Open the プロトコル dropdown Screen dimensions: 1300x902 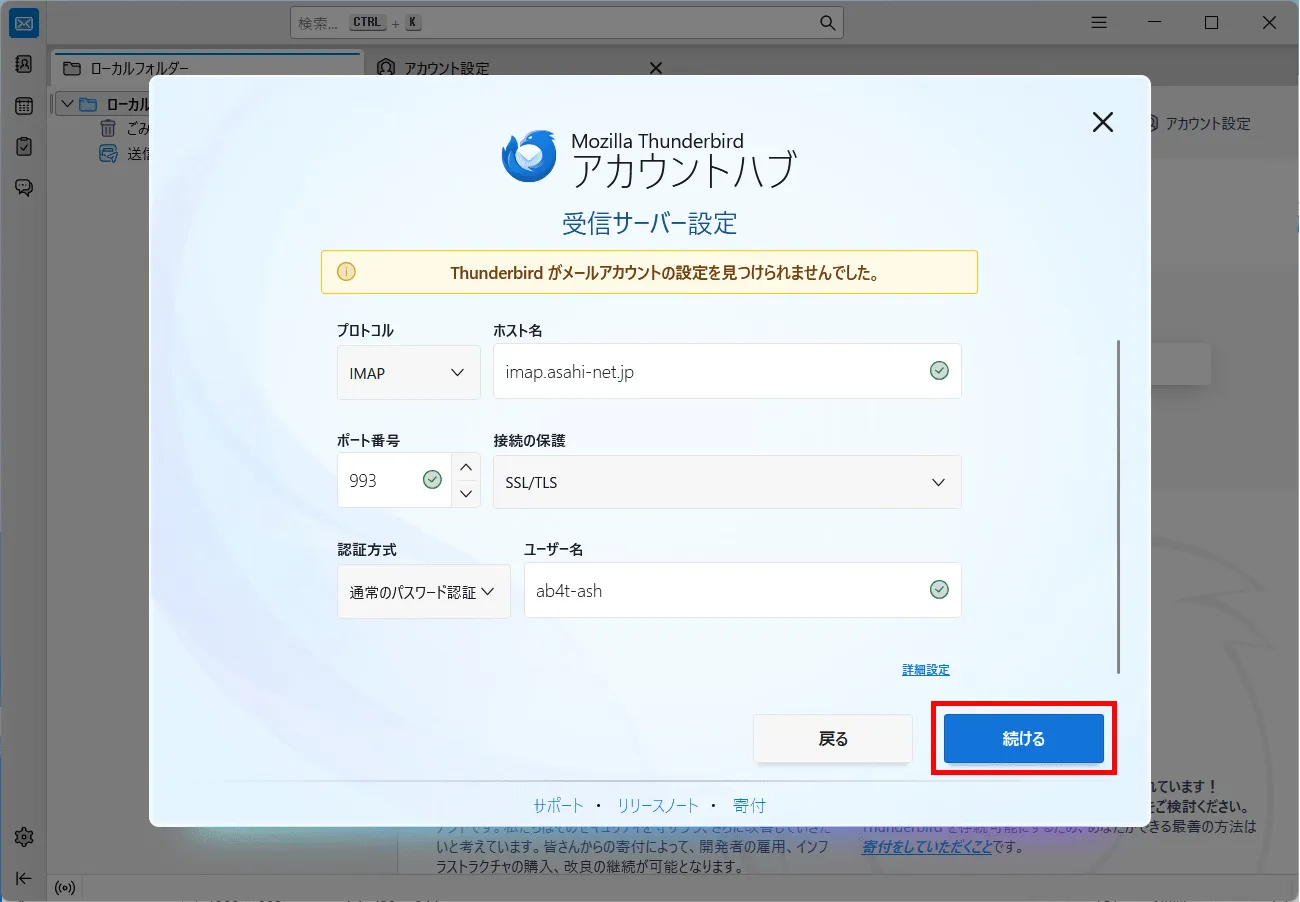coord(408,372)
